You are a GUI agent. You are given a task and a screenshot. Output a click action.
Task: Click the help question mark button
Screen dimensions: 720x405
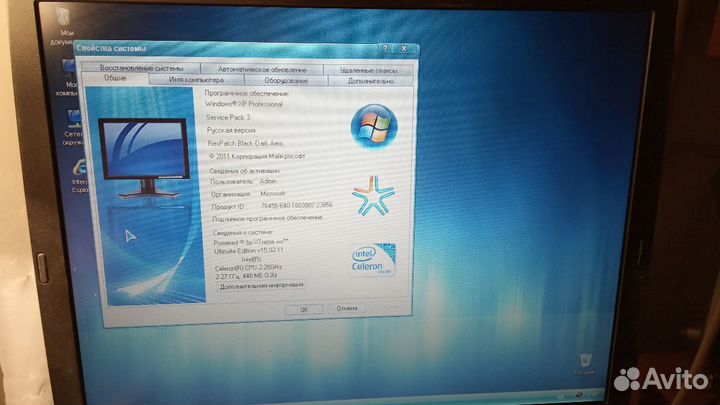385,48
